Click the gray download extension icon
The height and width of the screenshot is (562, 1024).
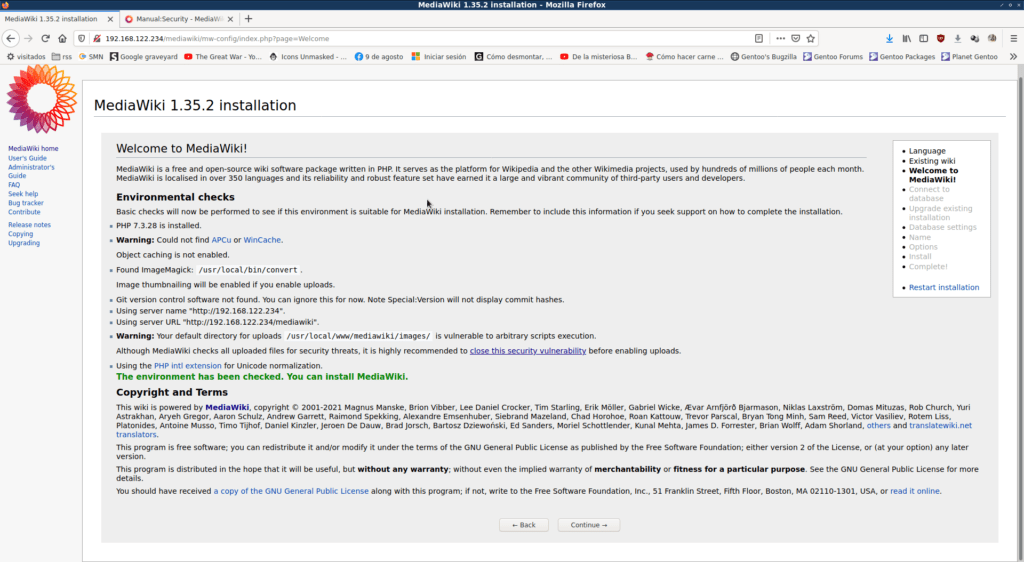tap(957, 39)
